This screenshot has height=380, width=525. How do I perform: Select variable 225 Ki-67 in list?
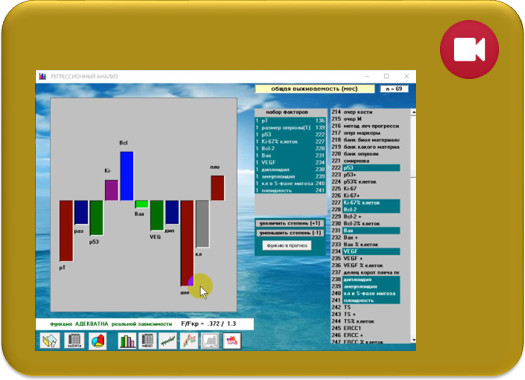tap(366, 188)
